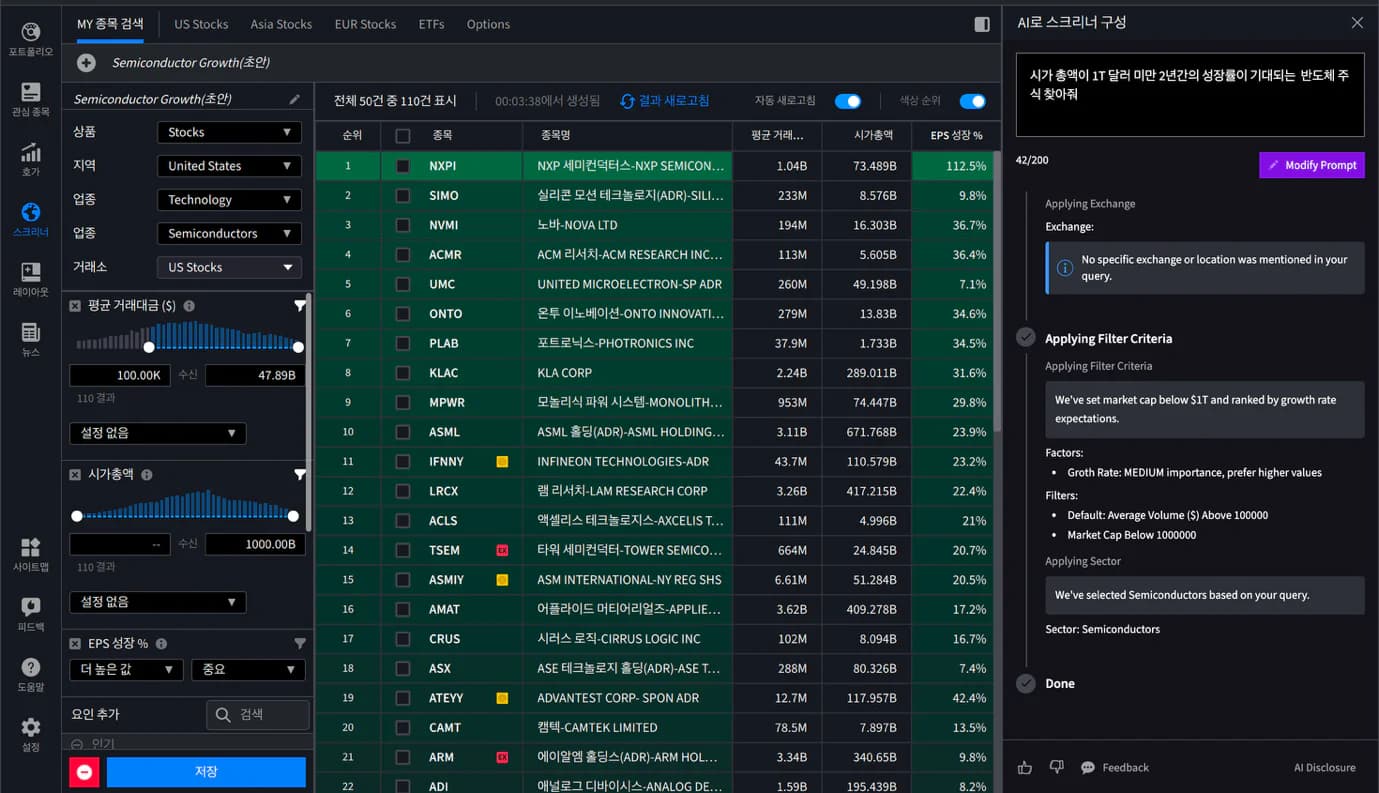Click the thumbs down feedback icon
The height and width of the screenshot is (793, 1379).
pos(1056,767)
